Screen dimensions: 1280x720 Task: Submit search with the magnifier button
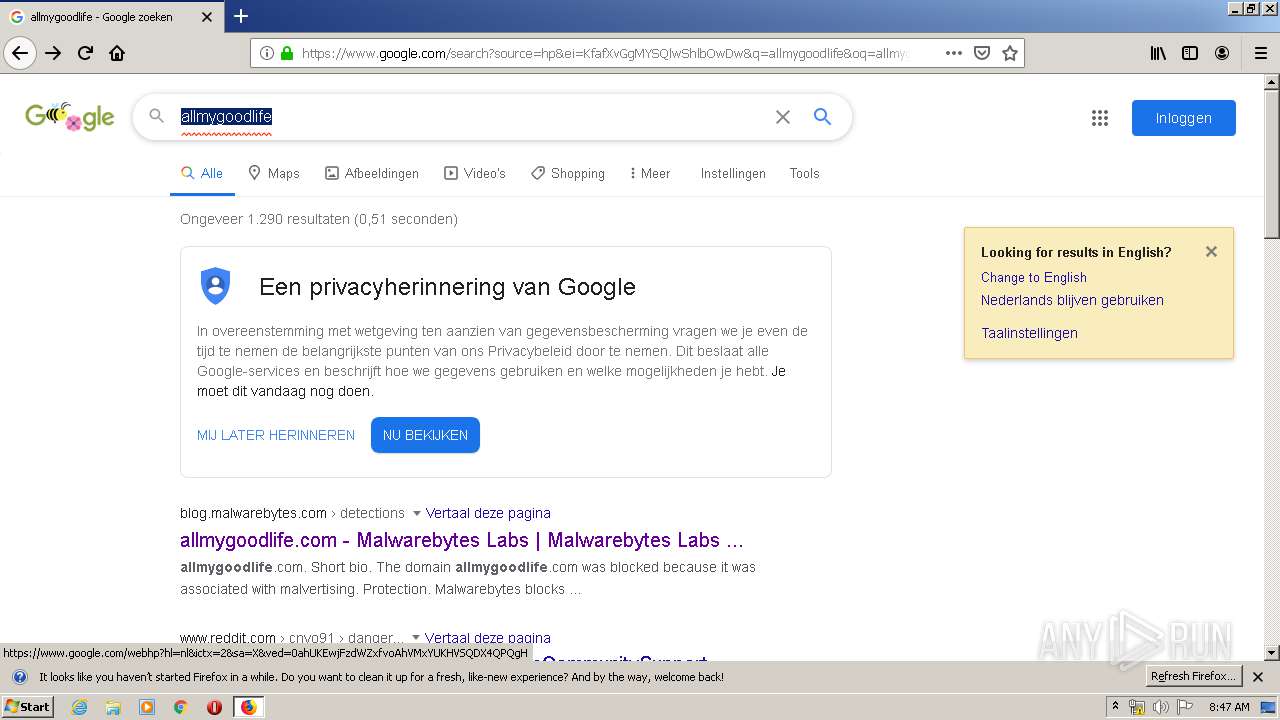(x=822, y=117)
